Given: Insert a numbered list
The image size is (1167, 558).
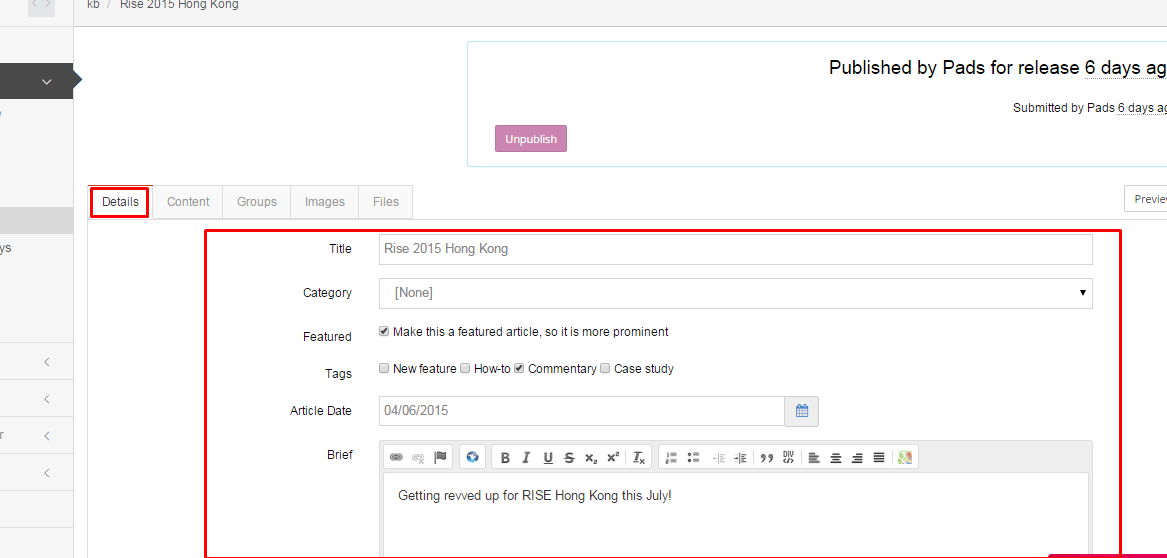Looking at the screenshot, I should [671, 458].
